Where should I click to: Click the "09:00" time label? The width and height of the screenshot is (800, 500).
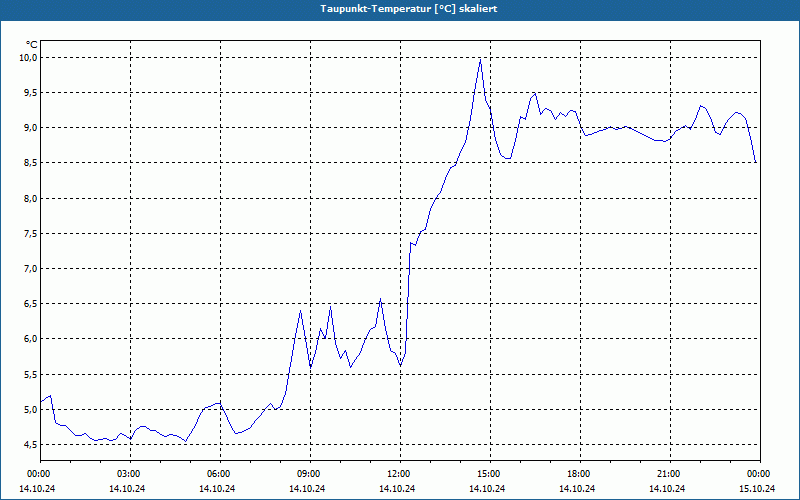coord(310,474)
